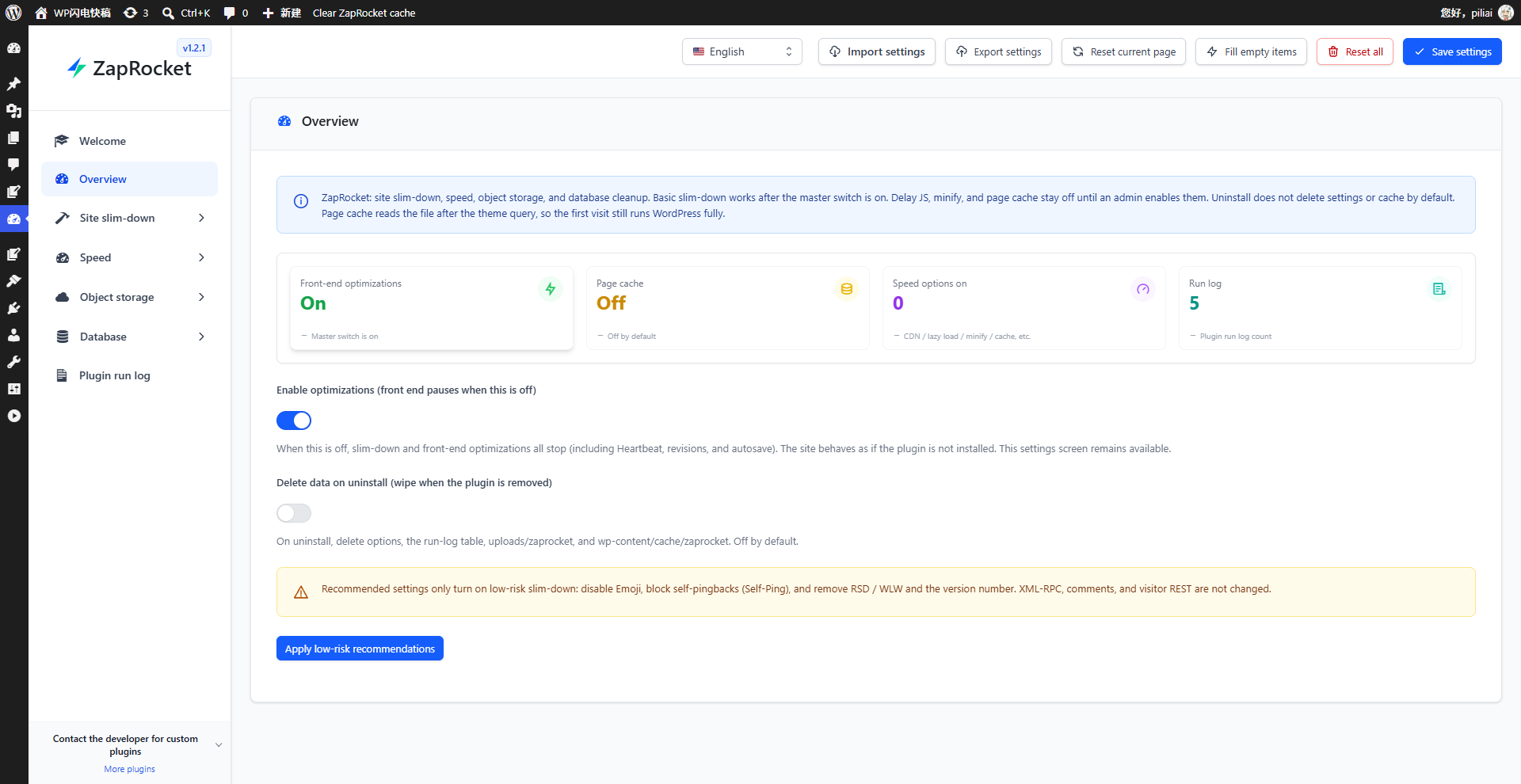The image size is (1521, 784).
Task: Open the updates icon showing 3
Action: tap(135, 13)
